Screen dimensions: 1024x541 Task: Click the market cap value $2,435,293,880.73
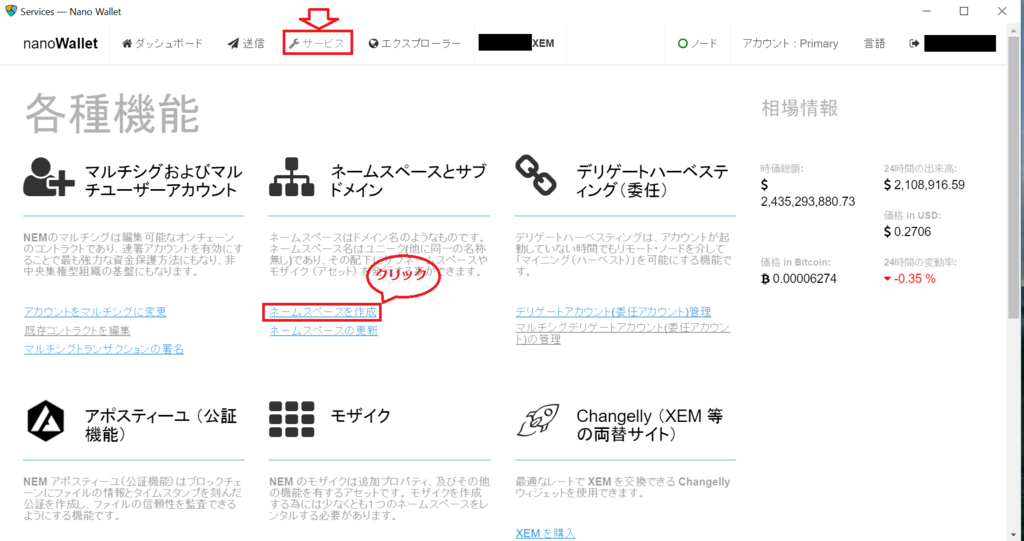808,193
